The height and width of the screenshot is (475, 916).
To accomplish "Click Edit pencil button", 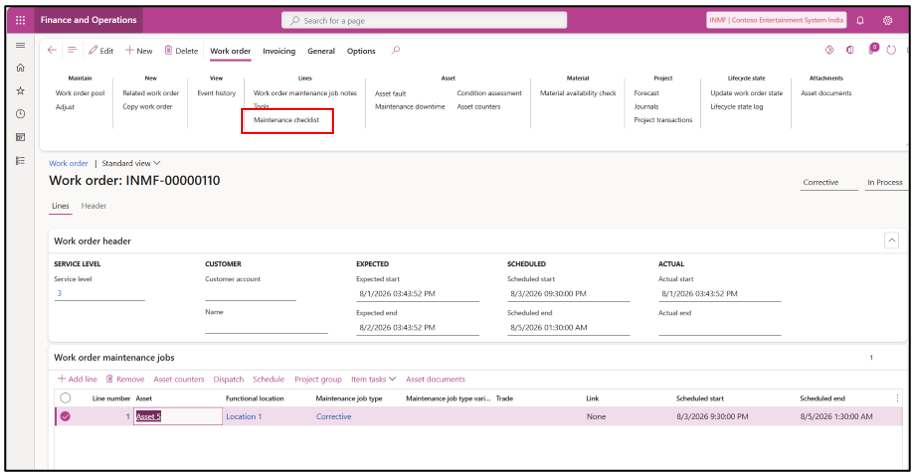I will tap(100, 51).
